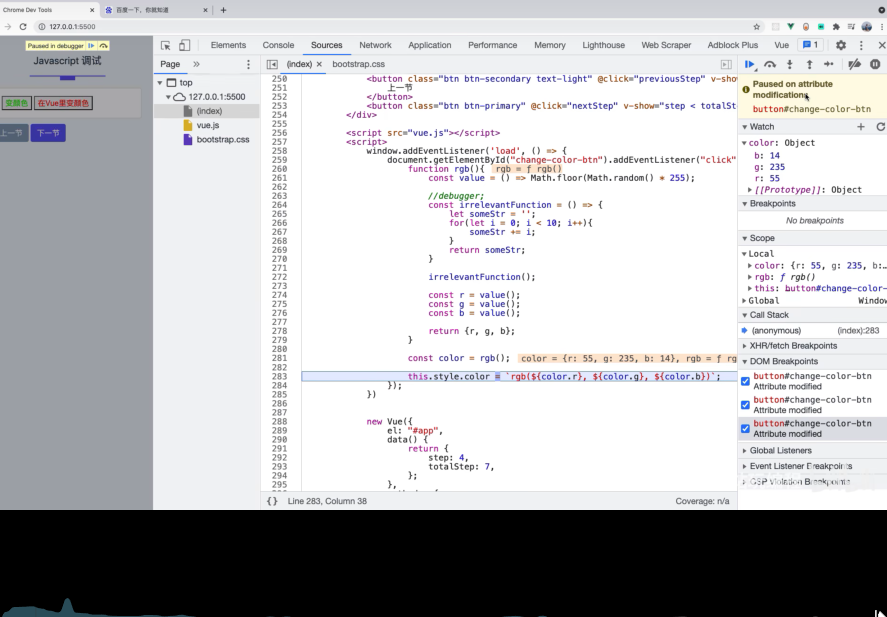Switch to bootstrap.css source tab
Image resolution: width=887 pixels, height=617 pixels.
359,64
